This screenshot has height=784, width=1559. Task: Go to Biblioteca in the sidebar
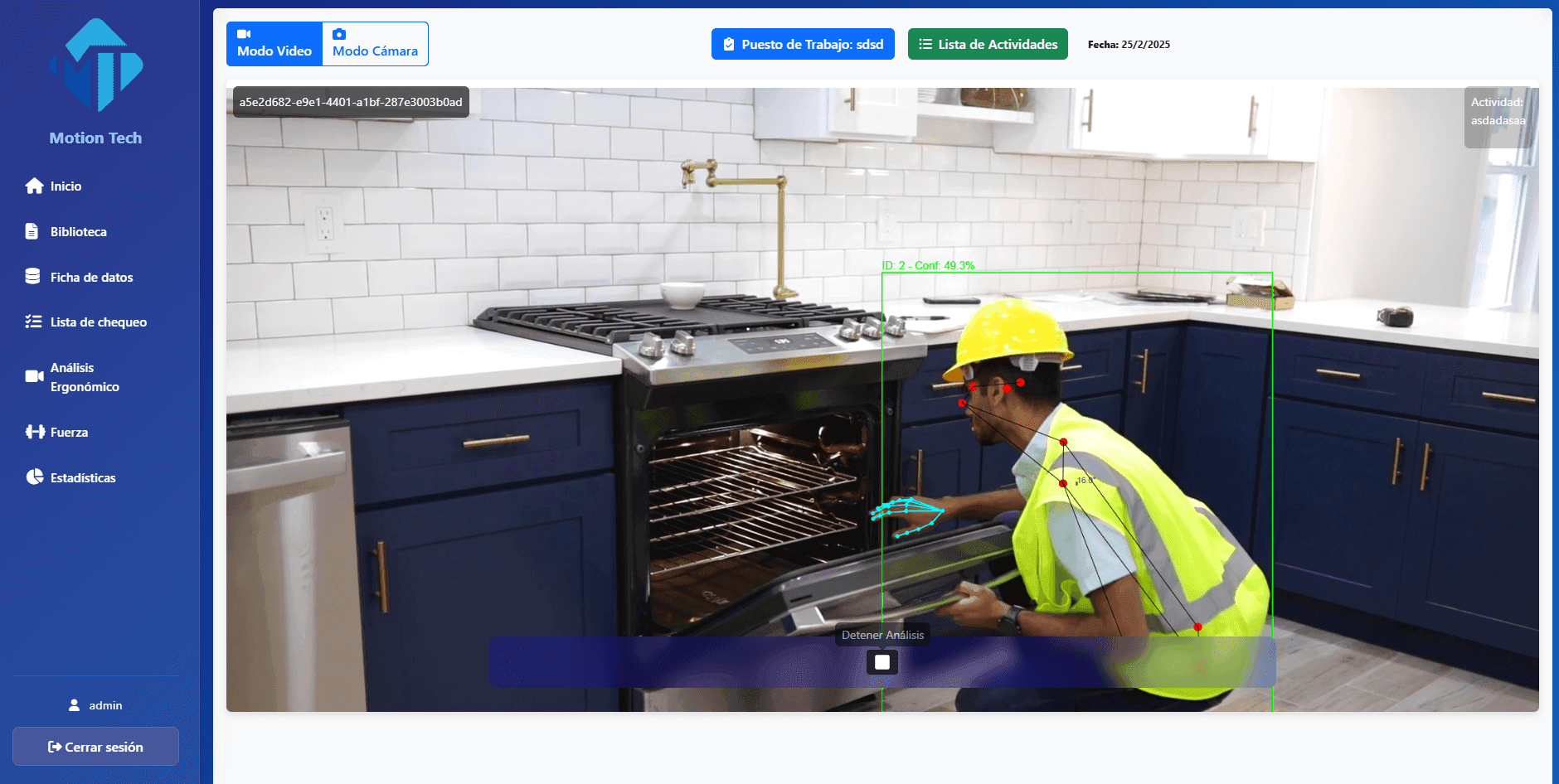click(79, 231)
